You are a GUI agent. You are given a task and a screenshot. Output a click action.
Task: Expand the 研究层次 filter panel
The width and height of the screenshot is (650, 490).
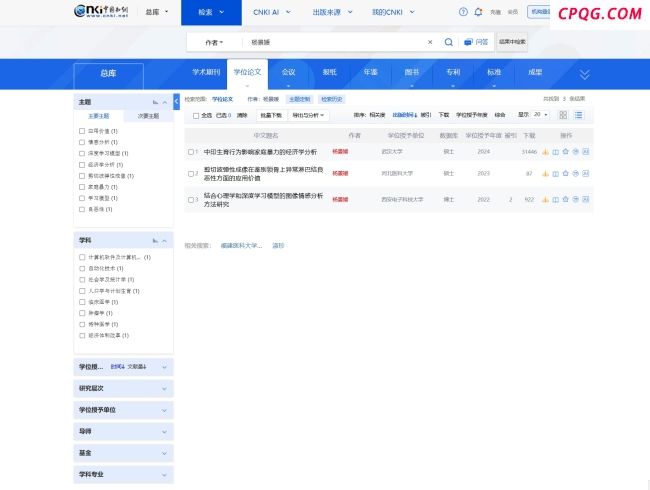point(123,388)
